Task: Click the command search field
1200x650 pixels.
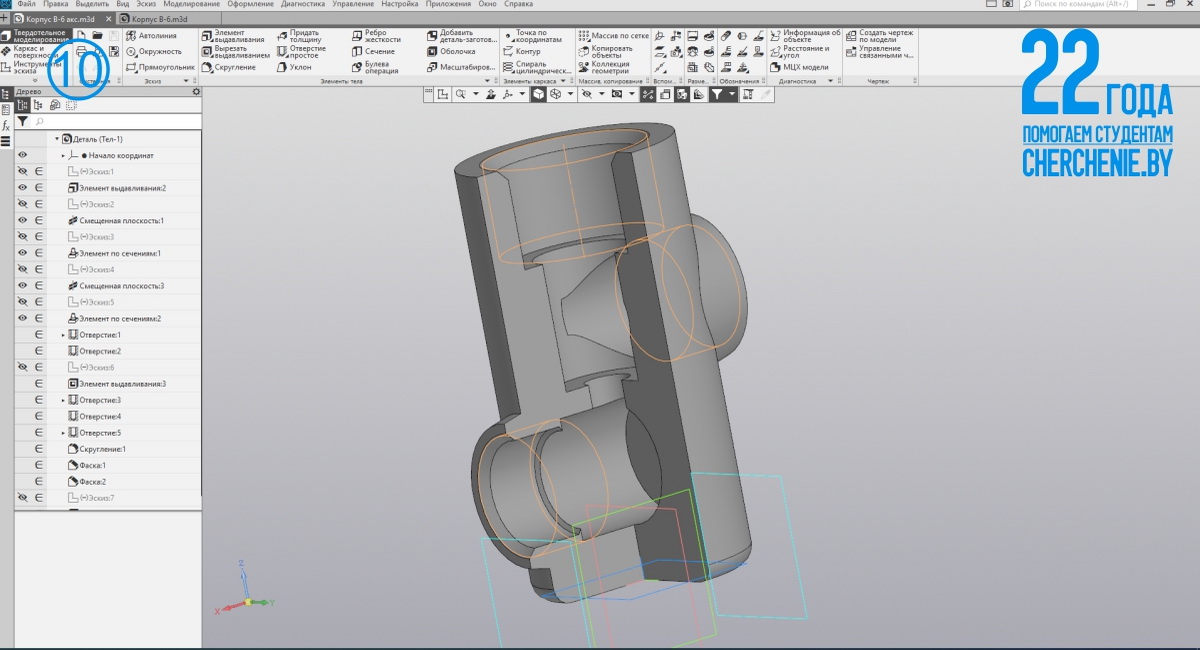Action: coord(1082,5)
